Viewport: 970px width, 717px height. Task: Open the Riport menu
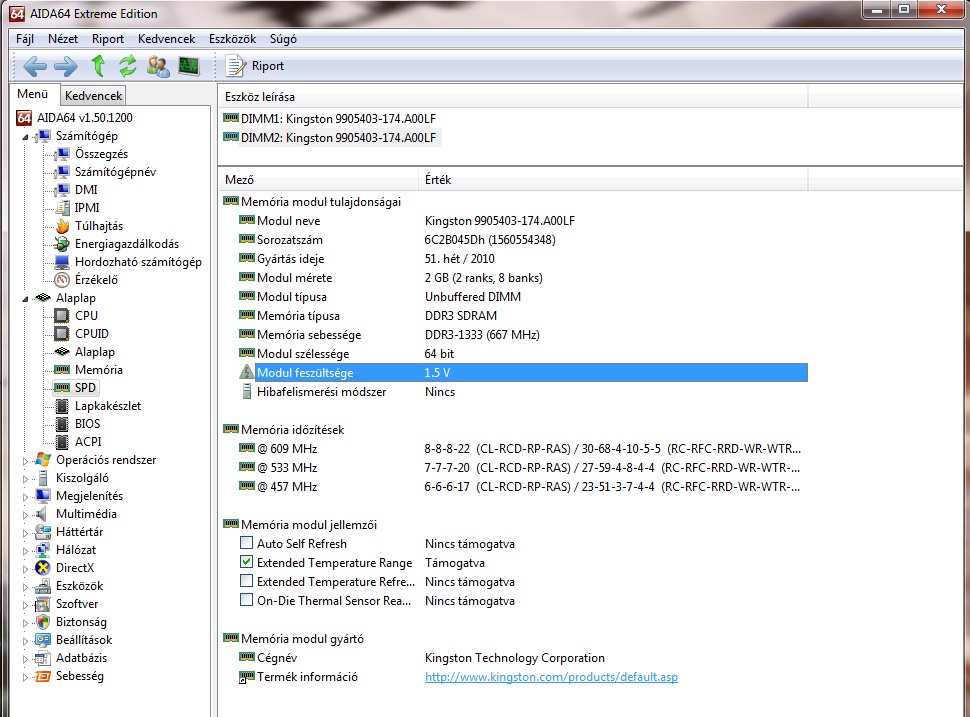(108, 38)
